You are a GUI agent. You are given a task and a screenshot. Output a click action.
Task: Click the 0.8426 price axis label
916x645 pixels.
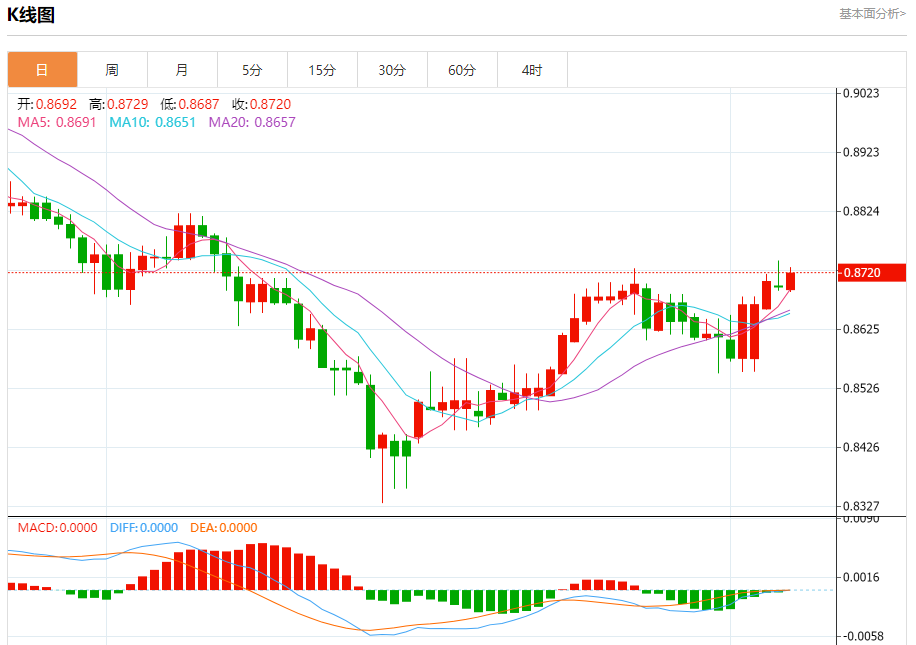[x=861, y=448]
